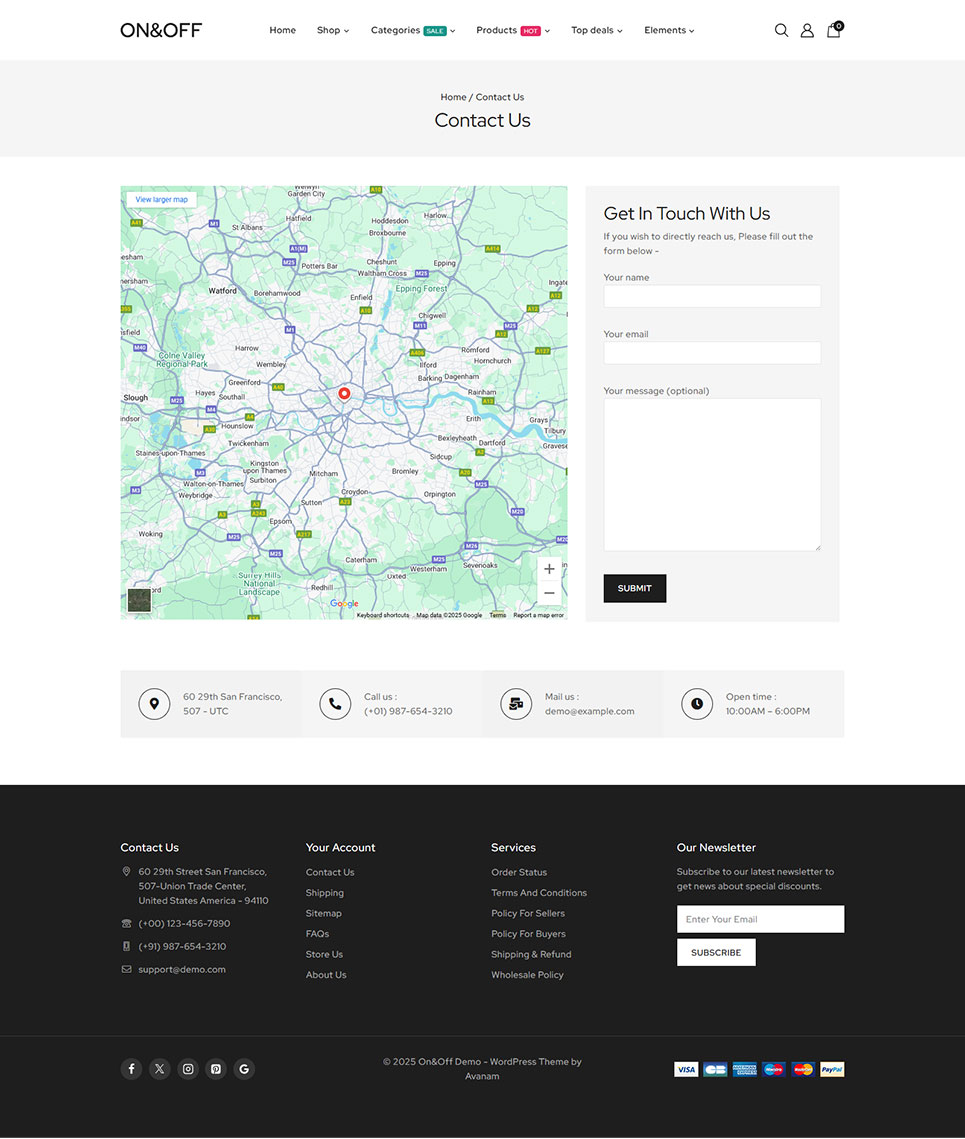Open the Store Us footer link
This screenshot has height=1139, width=965.
[x=324, y=954]
